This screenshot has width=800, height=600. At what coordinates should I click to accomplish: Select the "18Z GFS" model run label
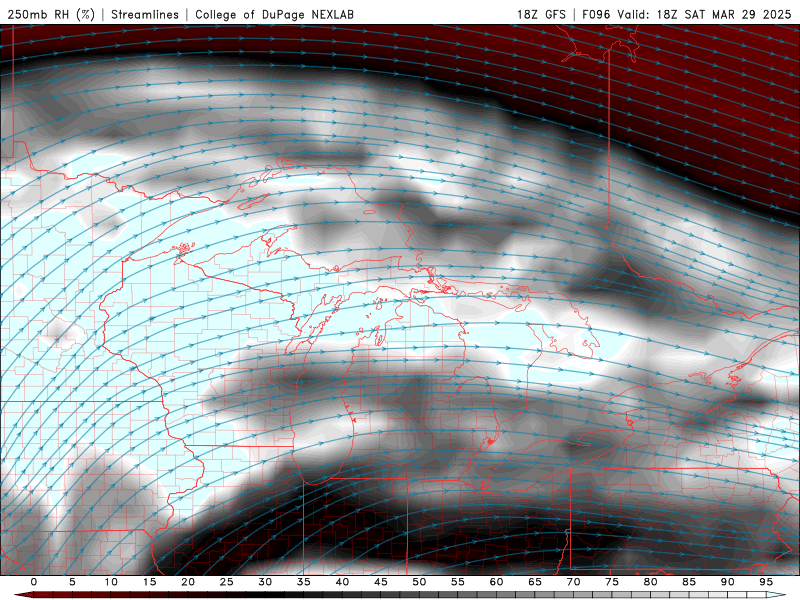tap(541, 14)
